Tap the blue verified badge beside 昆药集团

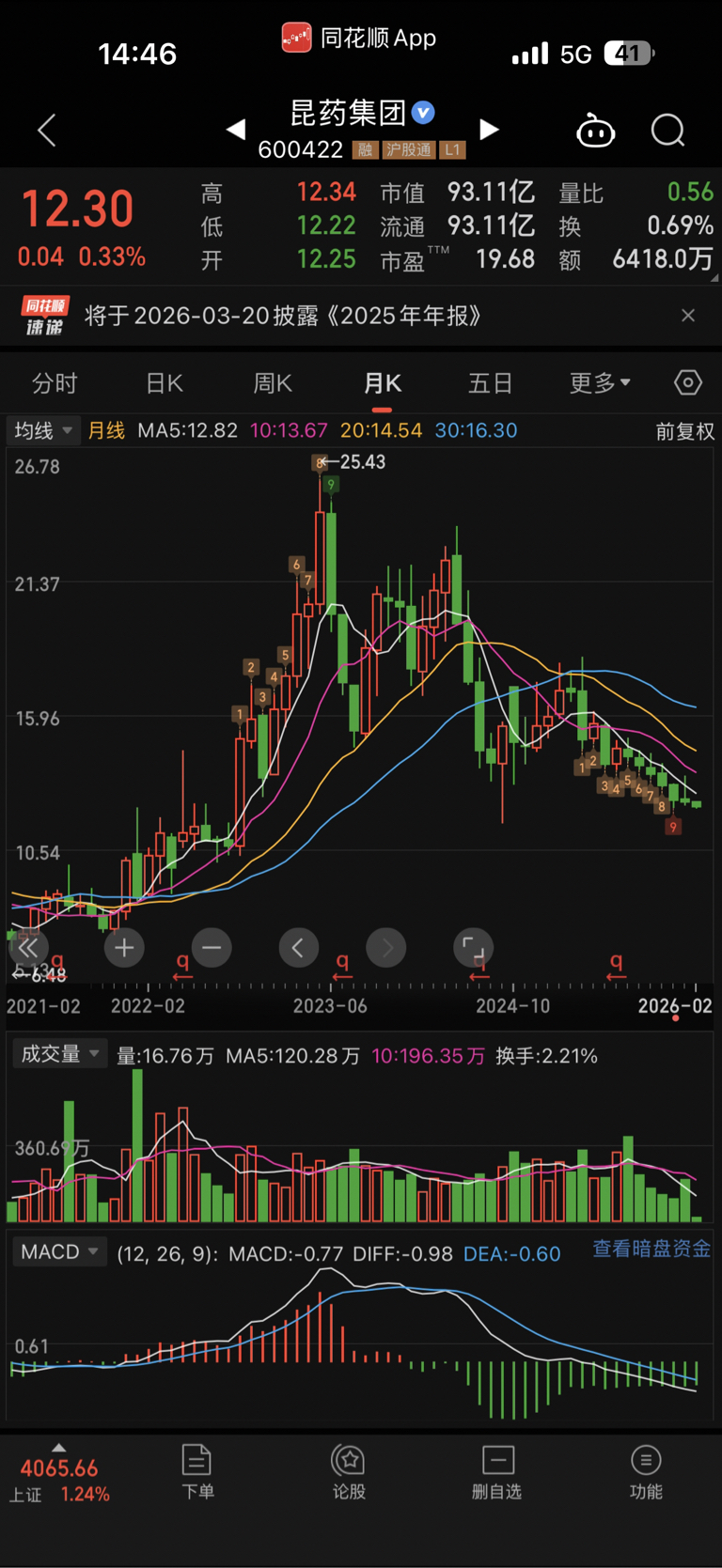(x=423, y=113)
